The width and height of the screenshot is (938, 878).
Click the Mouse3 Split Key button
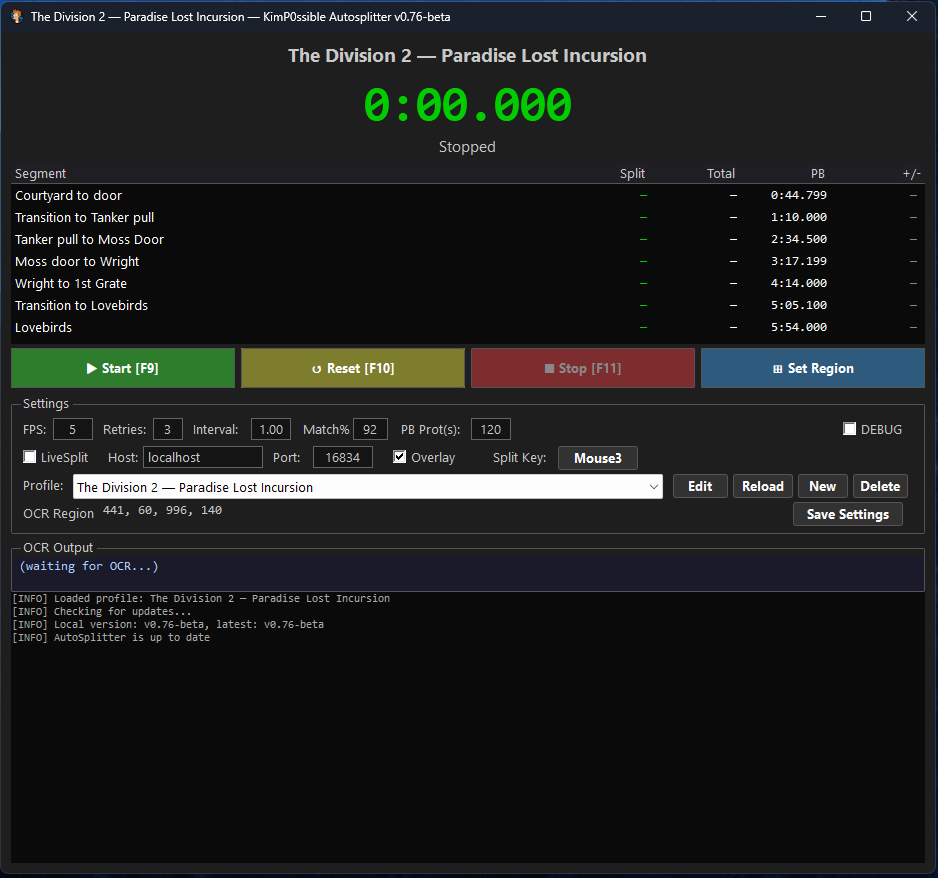pyautogui.click(x=598, y=458)
